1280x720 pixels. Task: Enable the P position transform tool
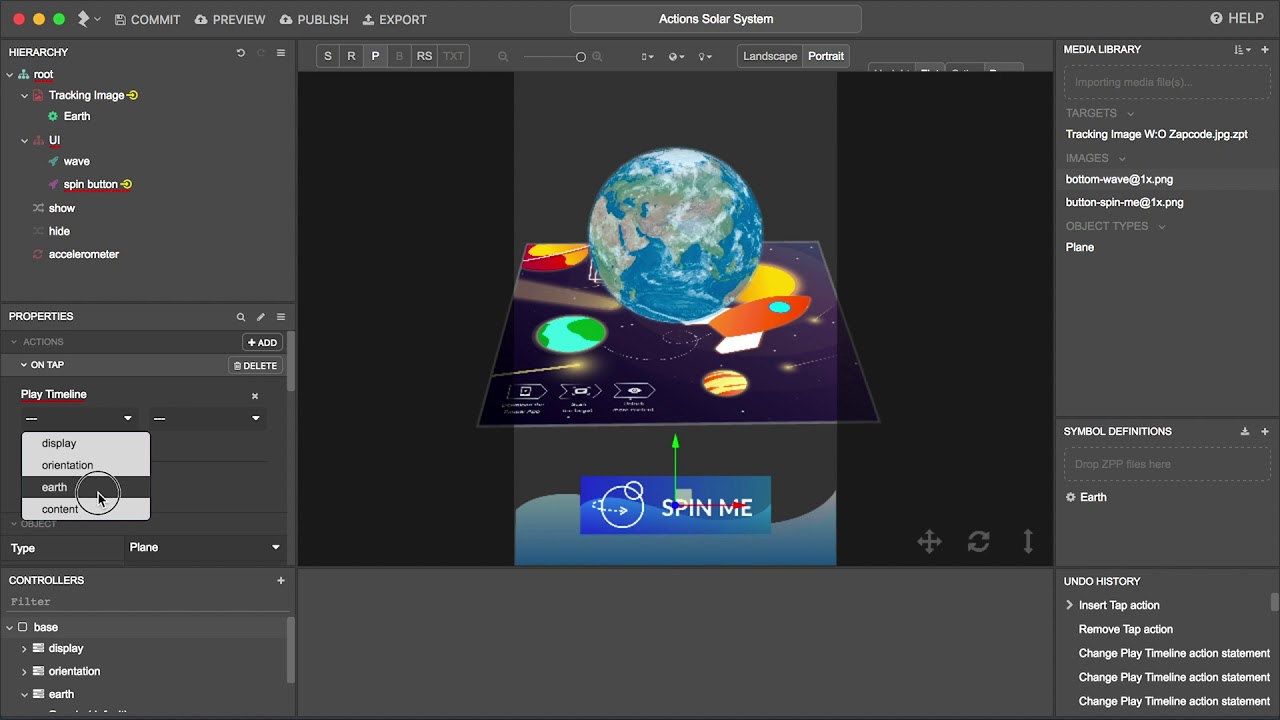375,56
